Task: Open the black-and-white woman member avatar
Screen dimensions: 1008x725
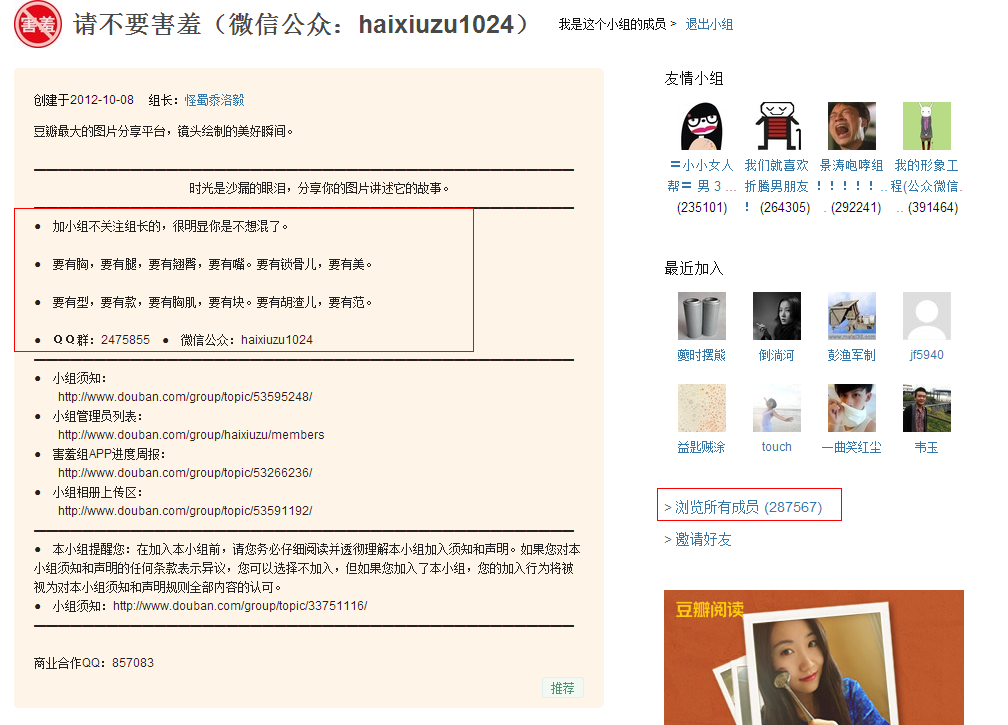Action: coord(777,316)
